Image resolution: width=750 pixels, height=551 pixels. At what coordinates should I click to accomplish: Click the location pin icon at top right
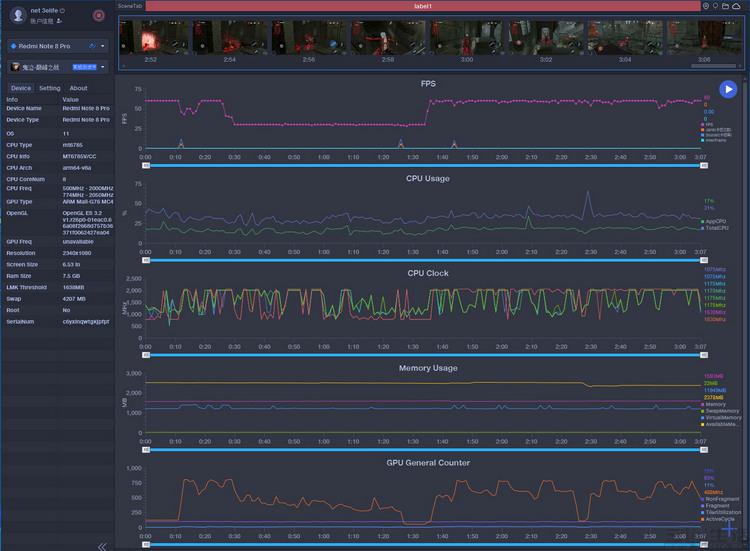click(705, 6)
